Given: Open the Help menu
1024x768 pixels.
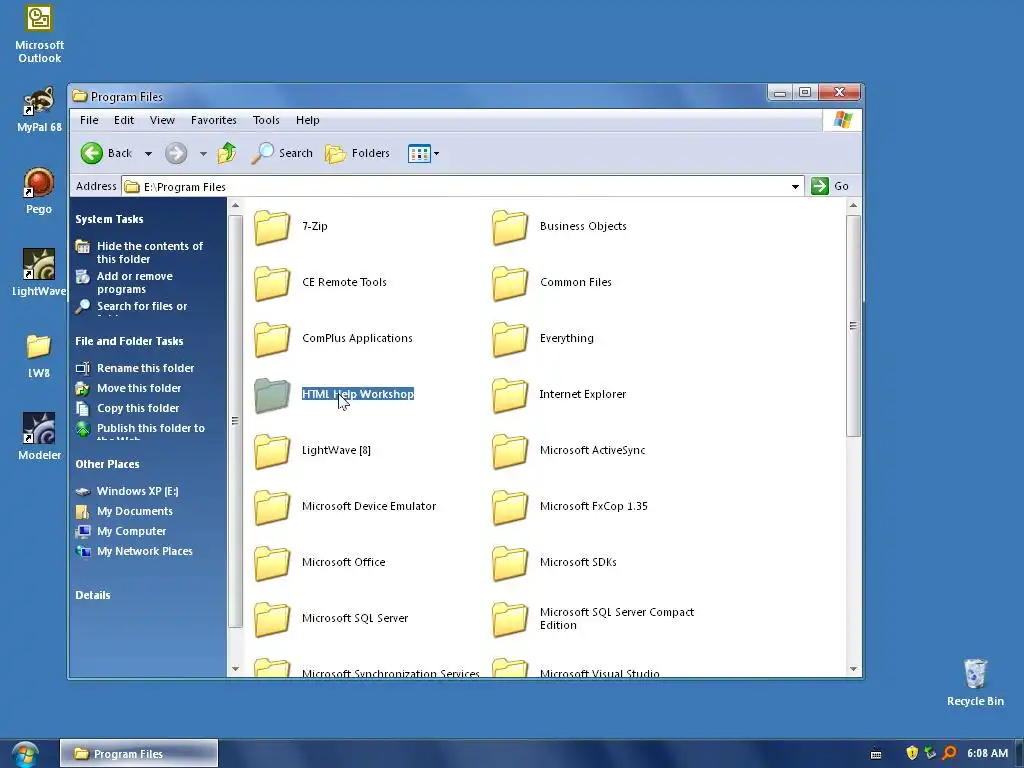Looking at the screenshot, I should click(308, 120).
